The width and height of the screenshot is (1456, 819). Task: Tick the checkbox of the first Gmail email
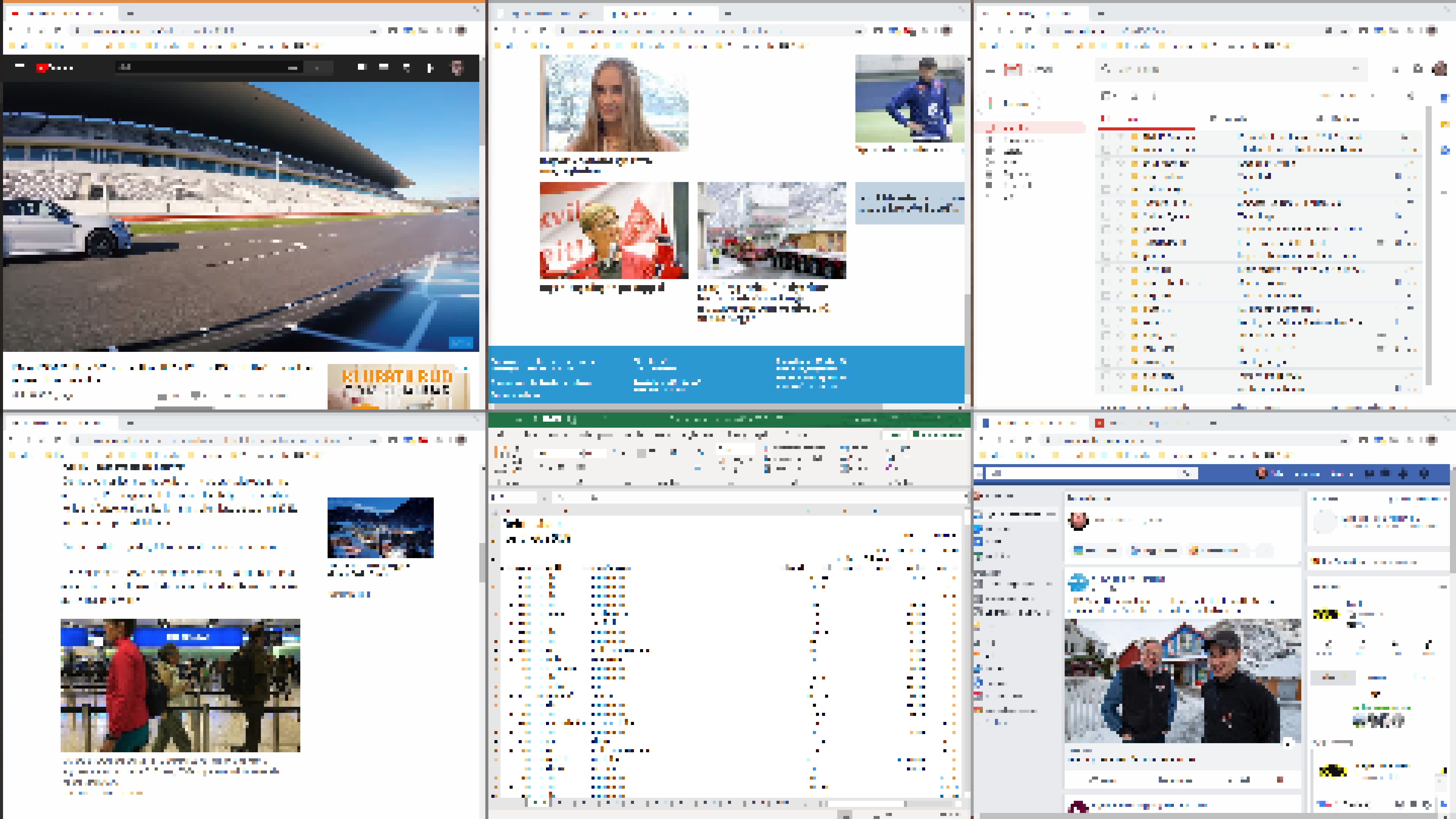click(1106, 137)
